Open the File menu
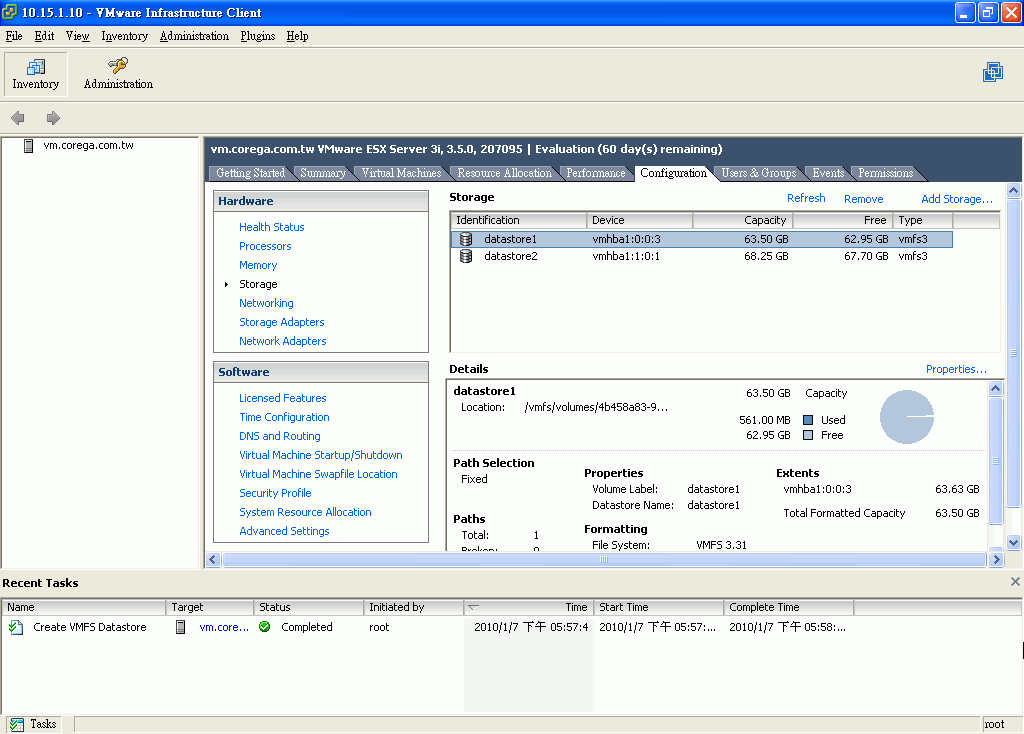The height and width of the screenshot is (734, 1024). tap(14, 36)
